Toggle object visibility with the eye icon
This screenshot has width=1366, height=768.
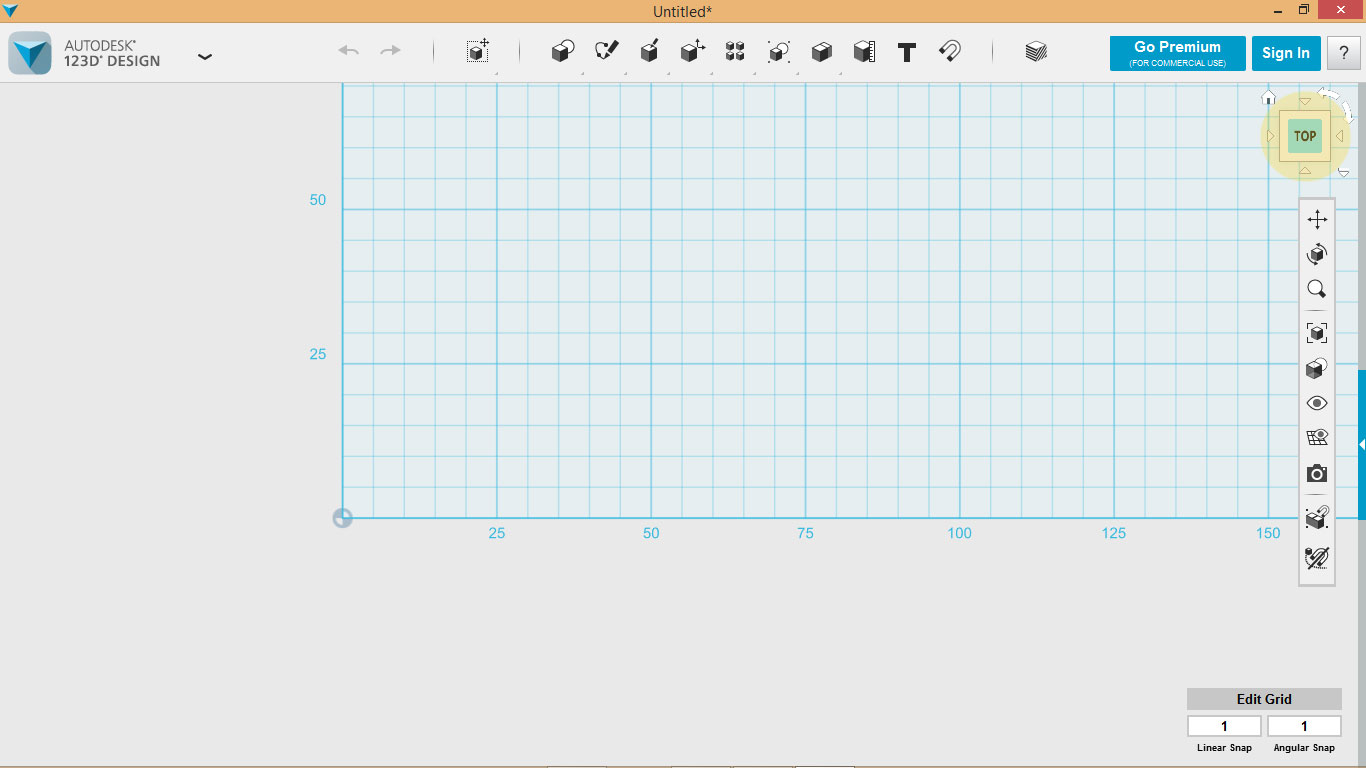coord(1316,402)
